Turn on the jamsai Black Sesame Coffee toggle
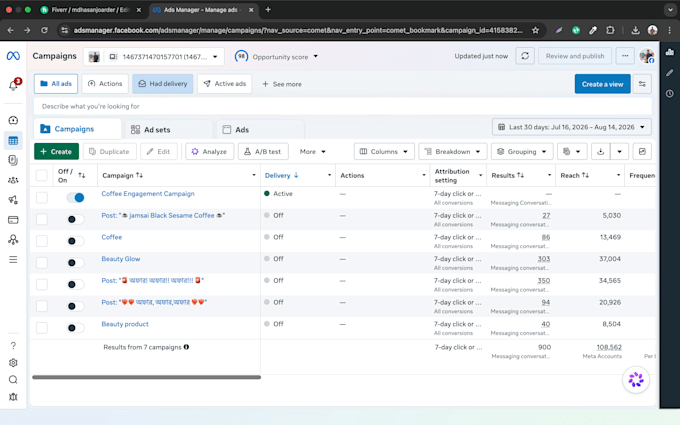Viewport: 680px width, 425px height. (x=75, y=219)
